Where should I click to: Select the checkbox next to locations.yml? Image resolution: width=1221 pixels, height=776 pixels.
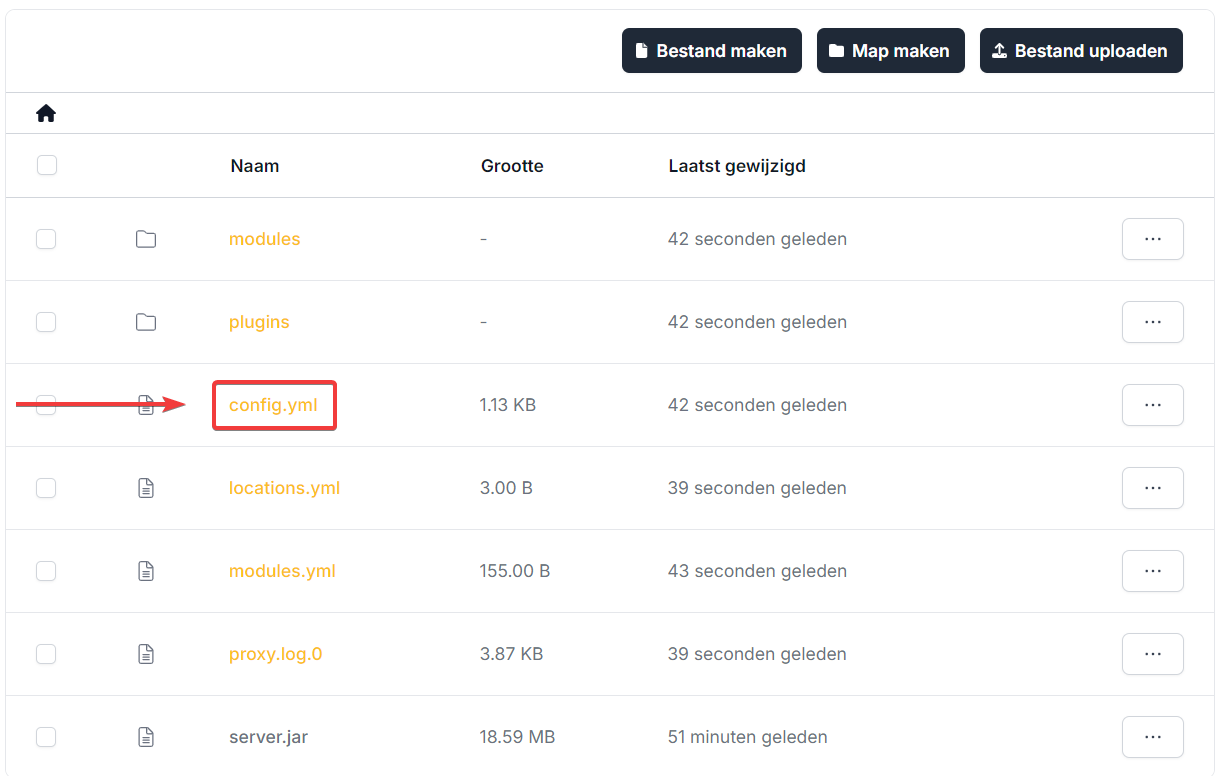(x=46, y=488)
